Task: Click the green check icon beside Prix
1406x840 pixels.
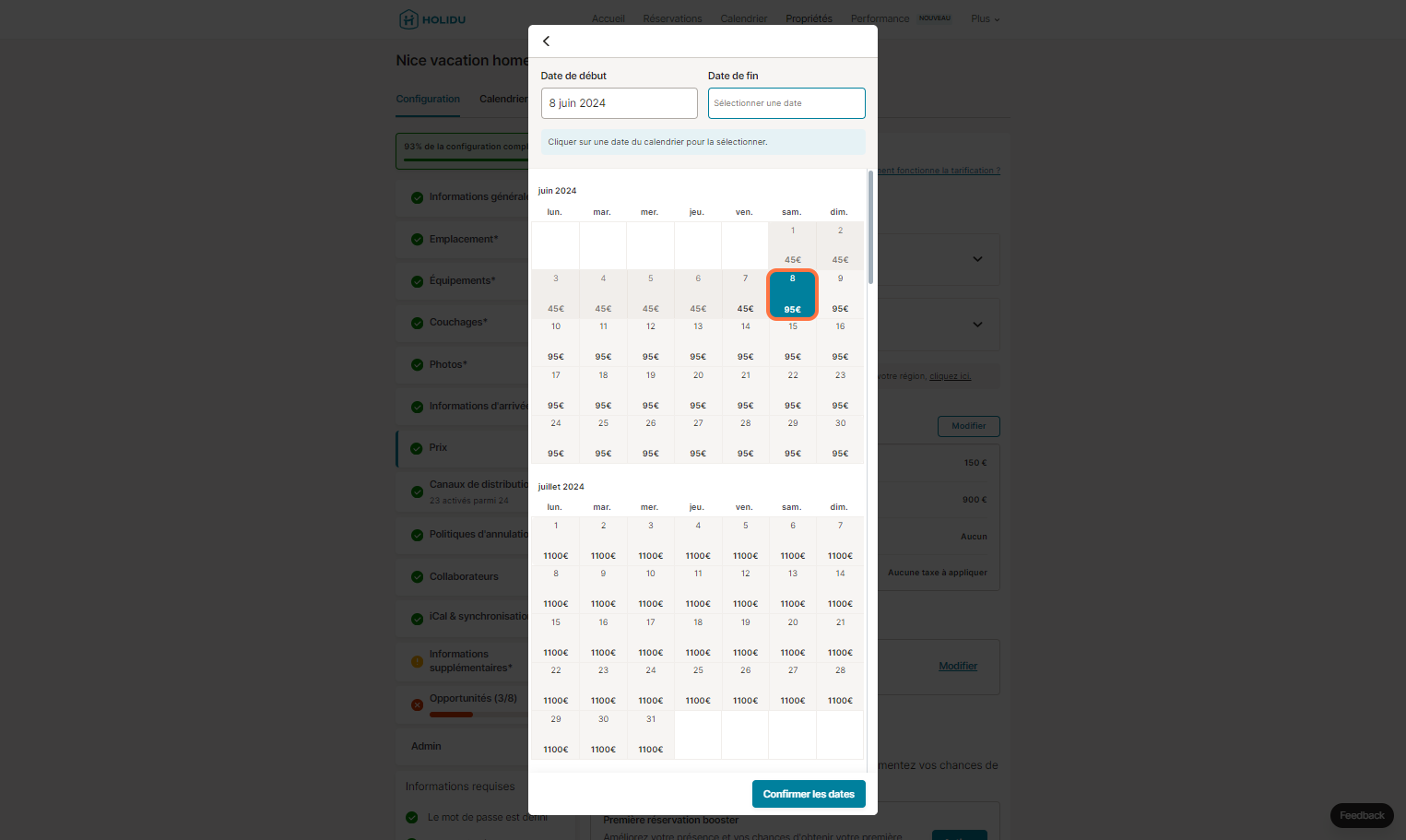Action: coord(417,448)
